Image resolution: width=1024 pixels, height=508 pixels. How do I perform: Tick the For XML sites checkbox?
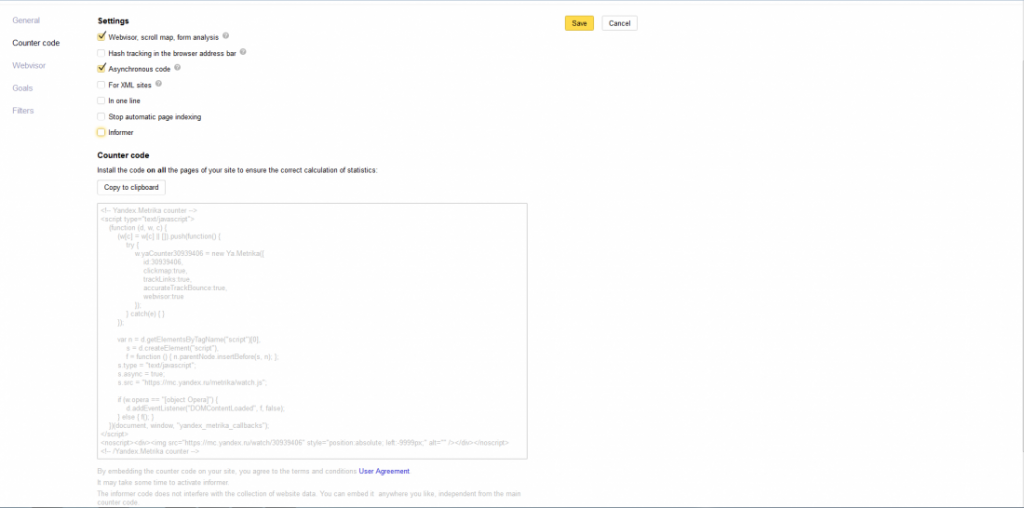[x=101, y=85]
